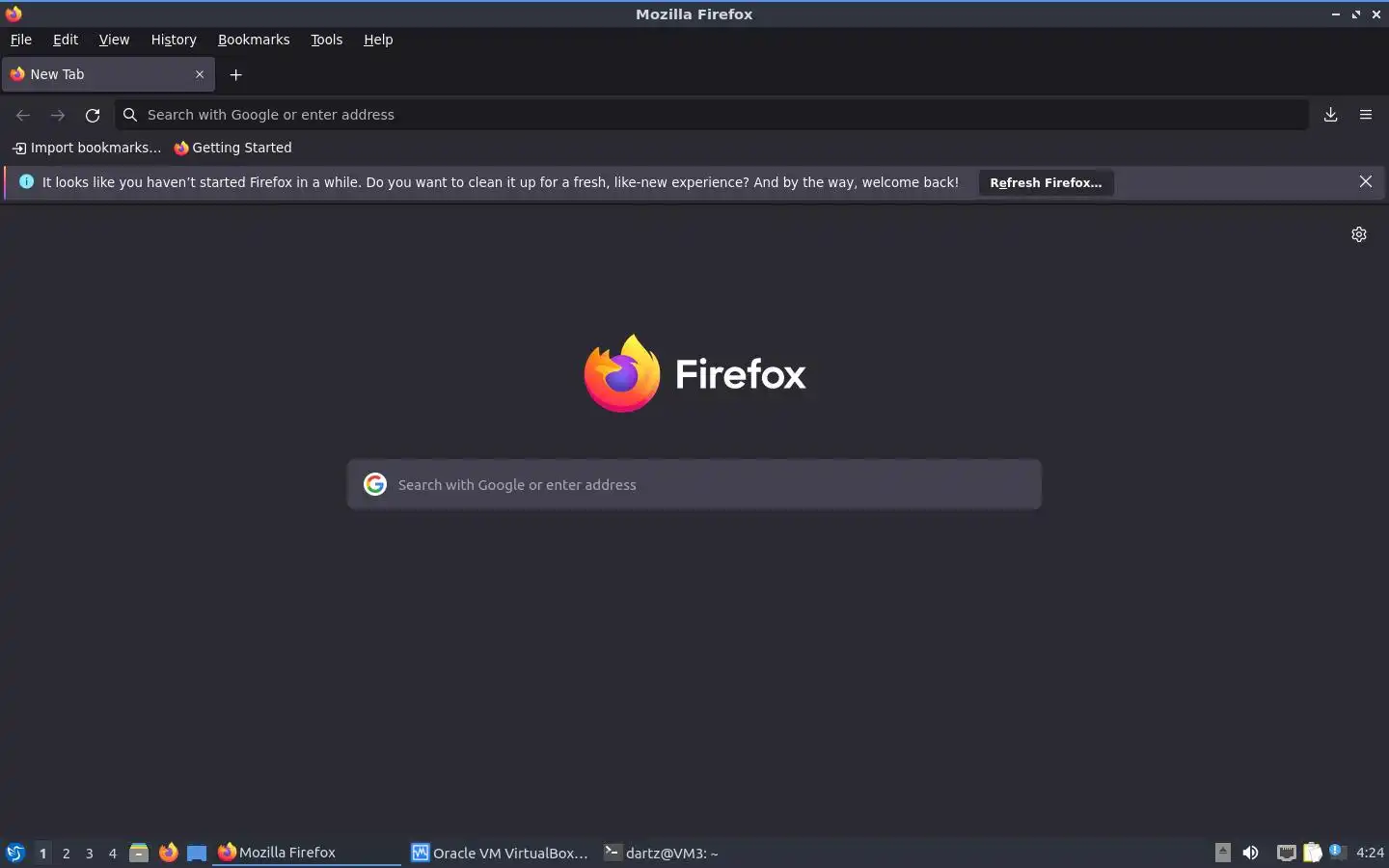The width and height of the screenshot is (1389, 868).
Task: Open the volume control tray icon
Action: pyautogui.click(x=1250, y=853)
